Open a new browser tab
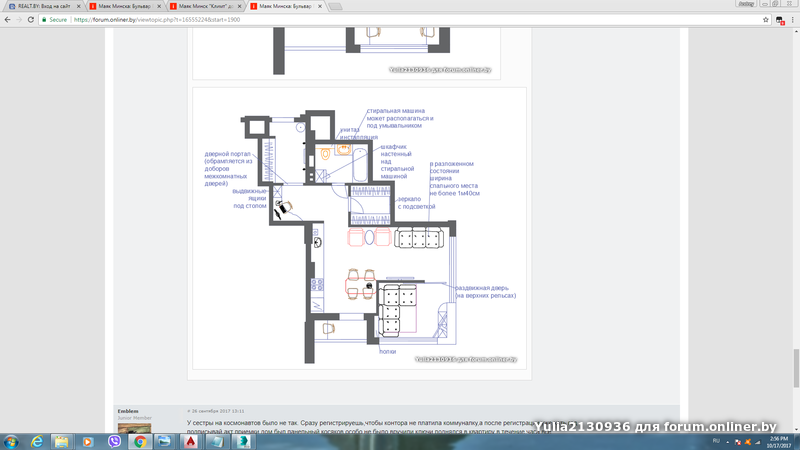Viewport: 800px width, 450px height. pyautogui.click(x=335, y=7)
